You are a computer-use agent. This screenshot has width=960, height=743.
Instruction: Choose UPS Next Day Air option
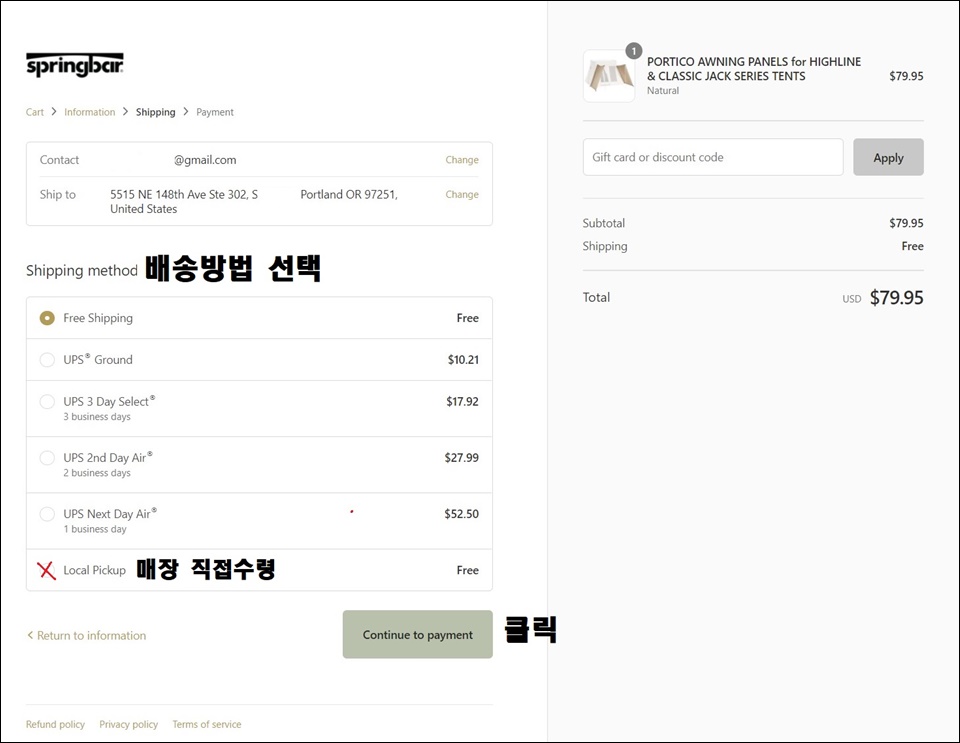pos(47,514)
